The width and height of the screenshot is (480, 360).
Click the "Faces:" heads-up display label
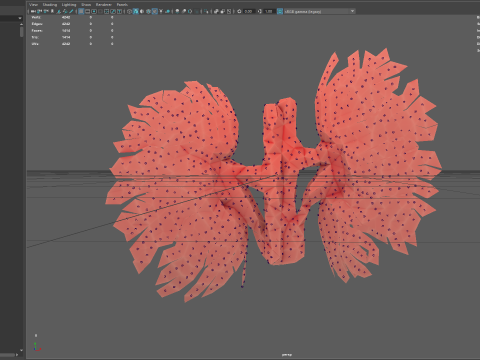pyautogui.click(x=37, y=31)
